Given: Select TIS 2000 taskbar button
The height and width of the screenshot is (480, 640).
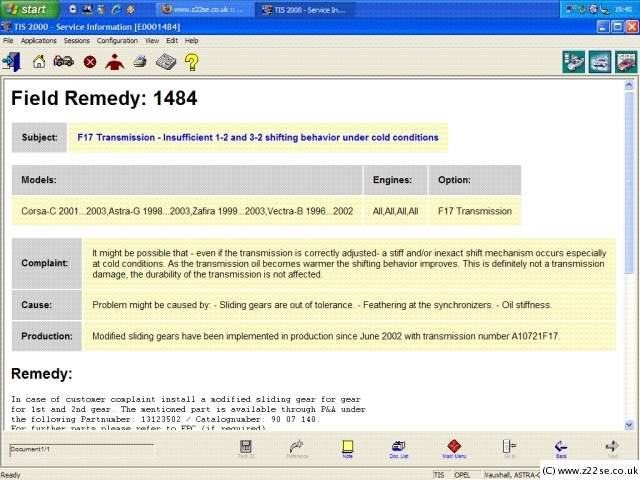Looking at the screenshot, I should click(x=305, y=9).
